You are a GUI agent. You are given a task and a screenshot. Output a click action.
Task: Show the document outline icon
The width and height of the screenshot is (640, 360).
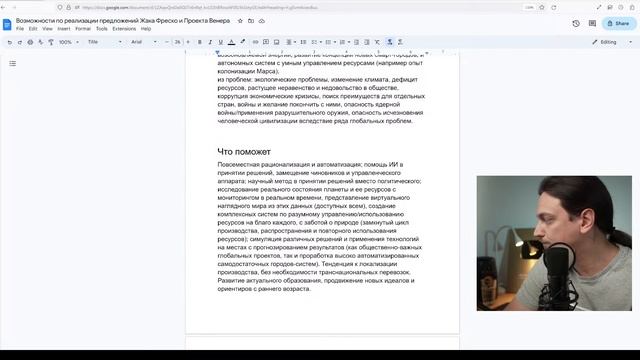[13, 64]
